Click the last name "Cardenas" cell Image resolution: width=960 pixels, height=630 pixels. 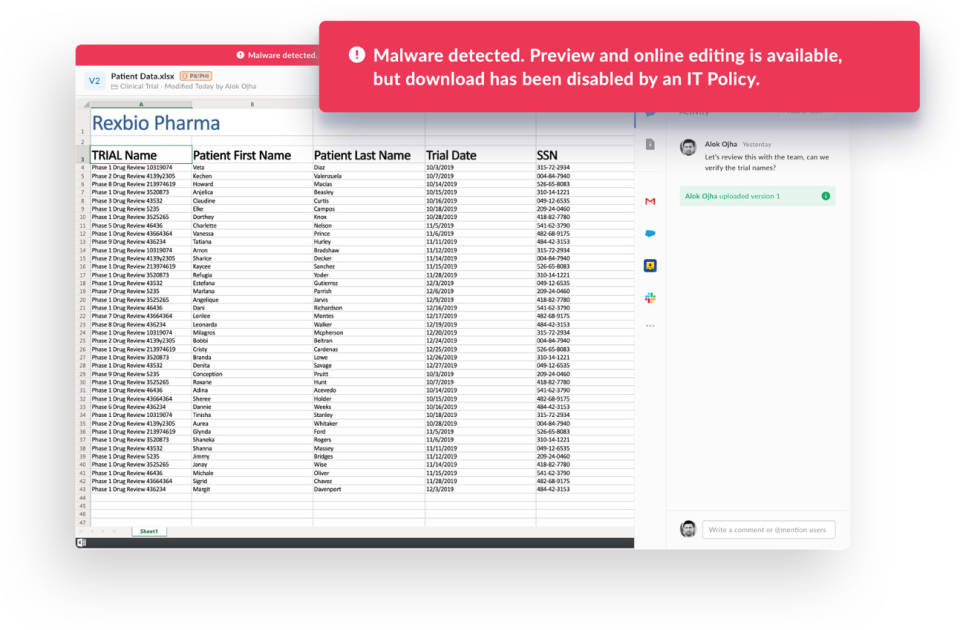click(369, 349)
